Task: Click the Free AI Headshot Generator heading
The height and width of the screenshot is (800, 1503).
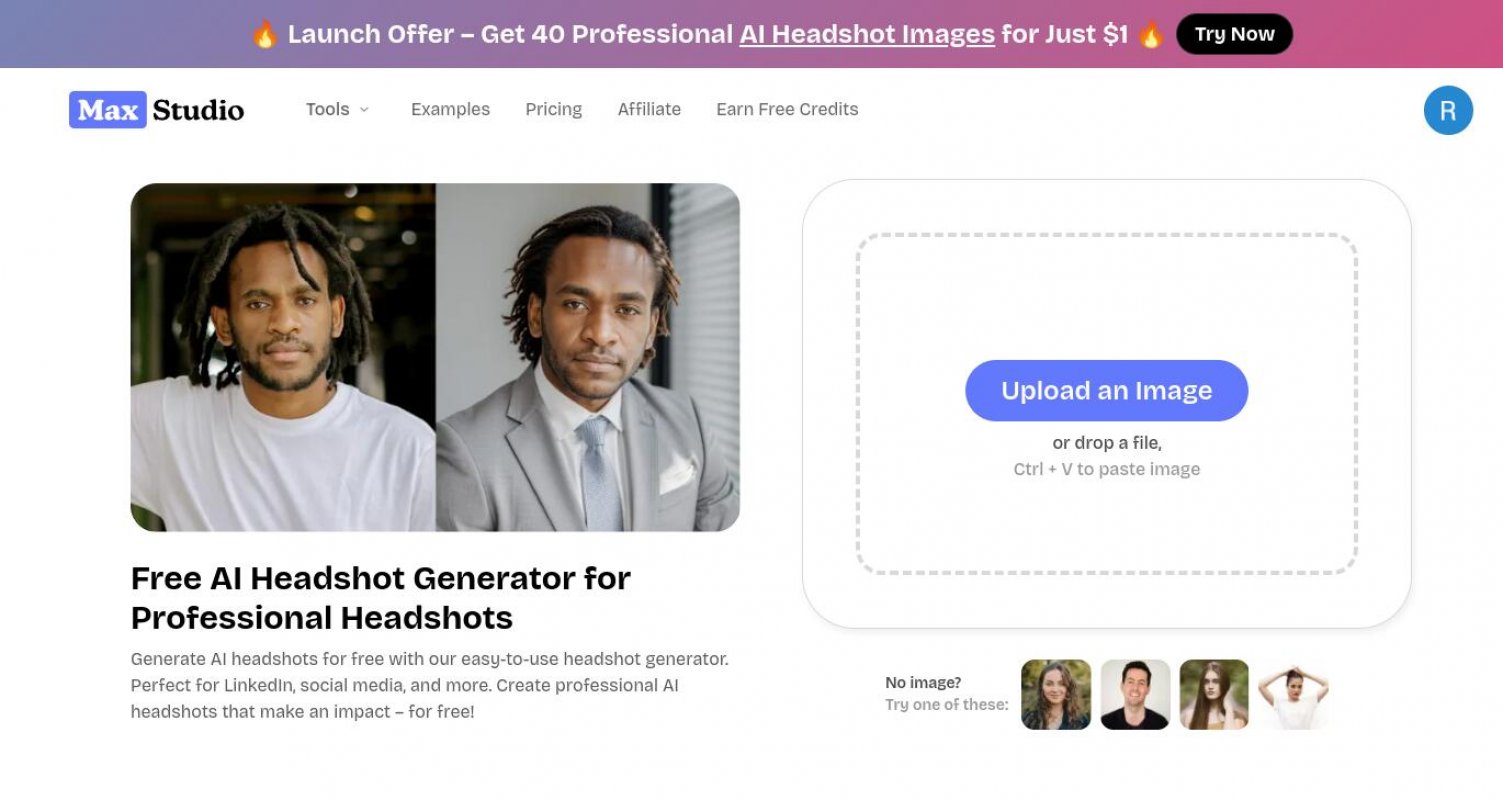Action: click(x=381, y=597)
